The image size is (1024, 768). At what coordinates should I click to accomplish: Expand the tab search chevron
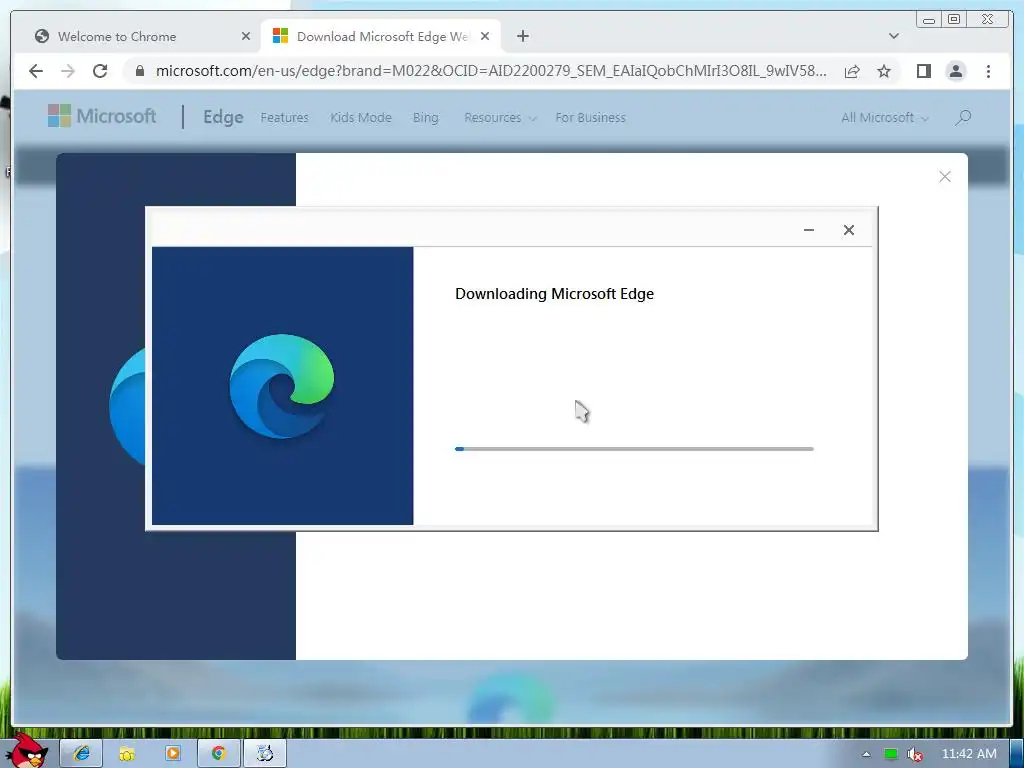click(x=894, y=36)
